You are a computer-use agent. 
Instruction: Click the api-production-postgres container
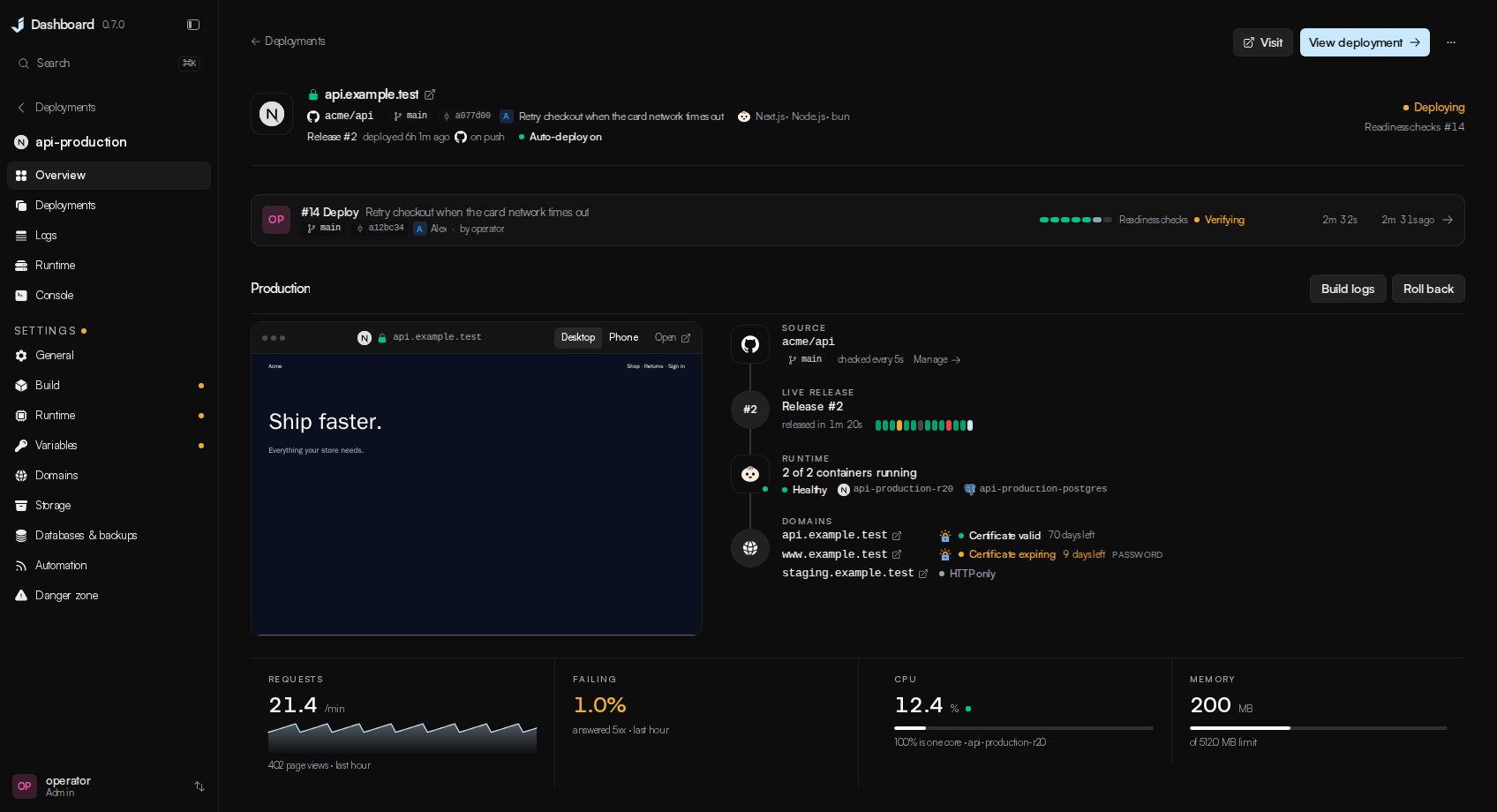(x=1035, y=489)
